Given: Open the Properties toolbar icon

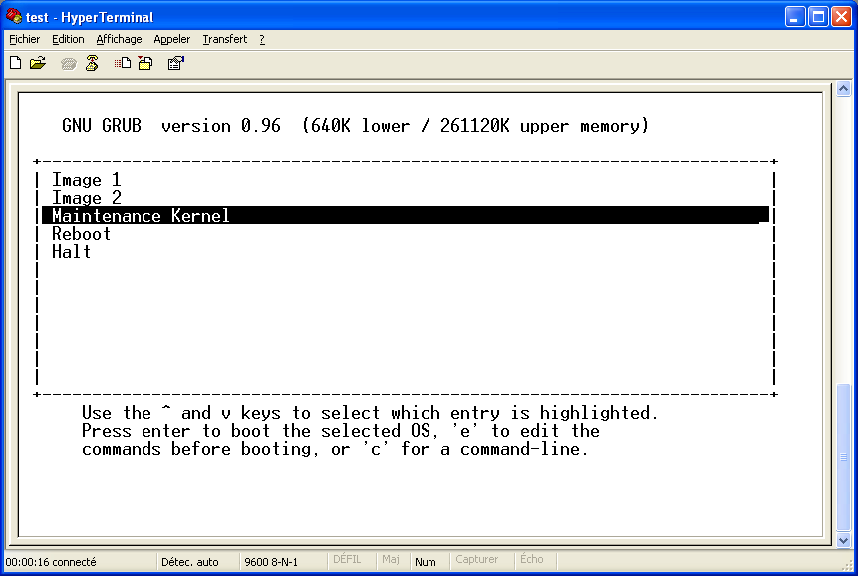Looking at the screenshot, I should 176,63.
